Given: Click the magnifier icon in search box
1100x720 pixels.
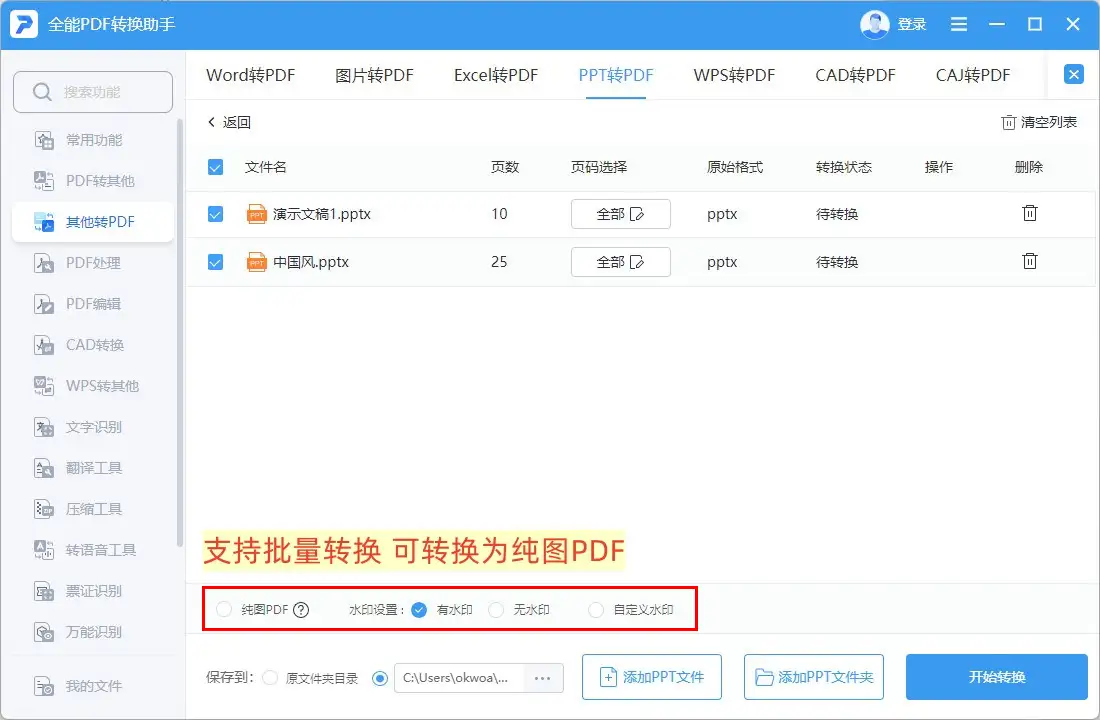Looking at the screenshot, I should pyautogui.click(x=42, y=92).
